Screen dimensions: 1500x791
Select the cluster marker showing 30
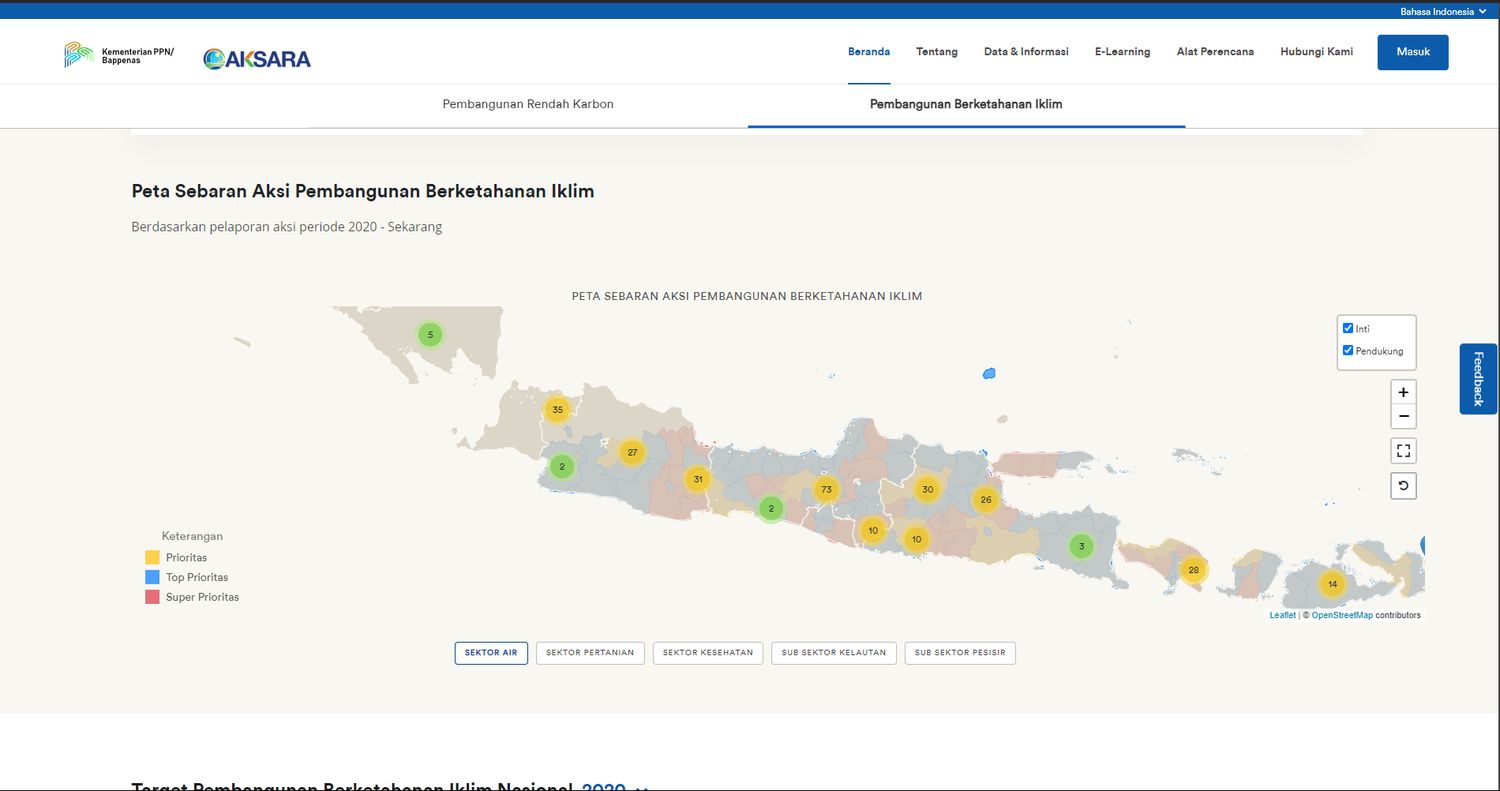point(928,489)
